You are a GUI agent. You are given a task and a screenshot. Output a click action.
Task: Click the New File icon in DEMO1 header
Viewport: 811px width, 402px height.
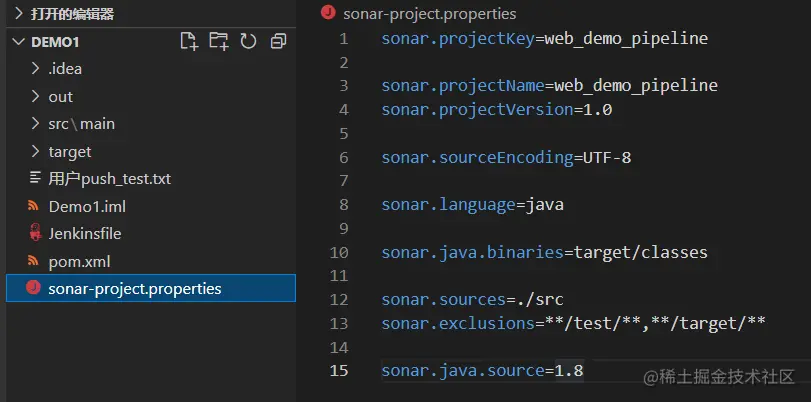pos(189,41)
